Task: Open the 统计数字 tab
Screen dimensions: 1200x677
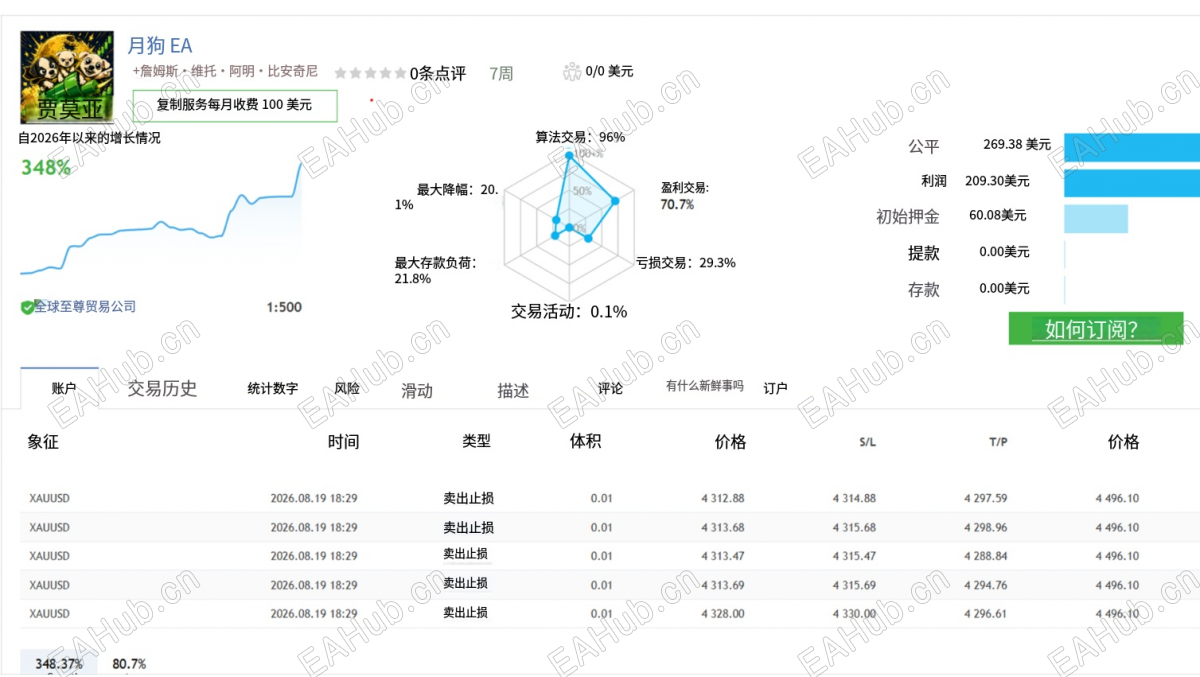Action: click(x=272, y=389)
